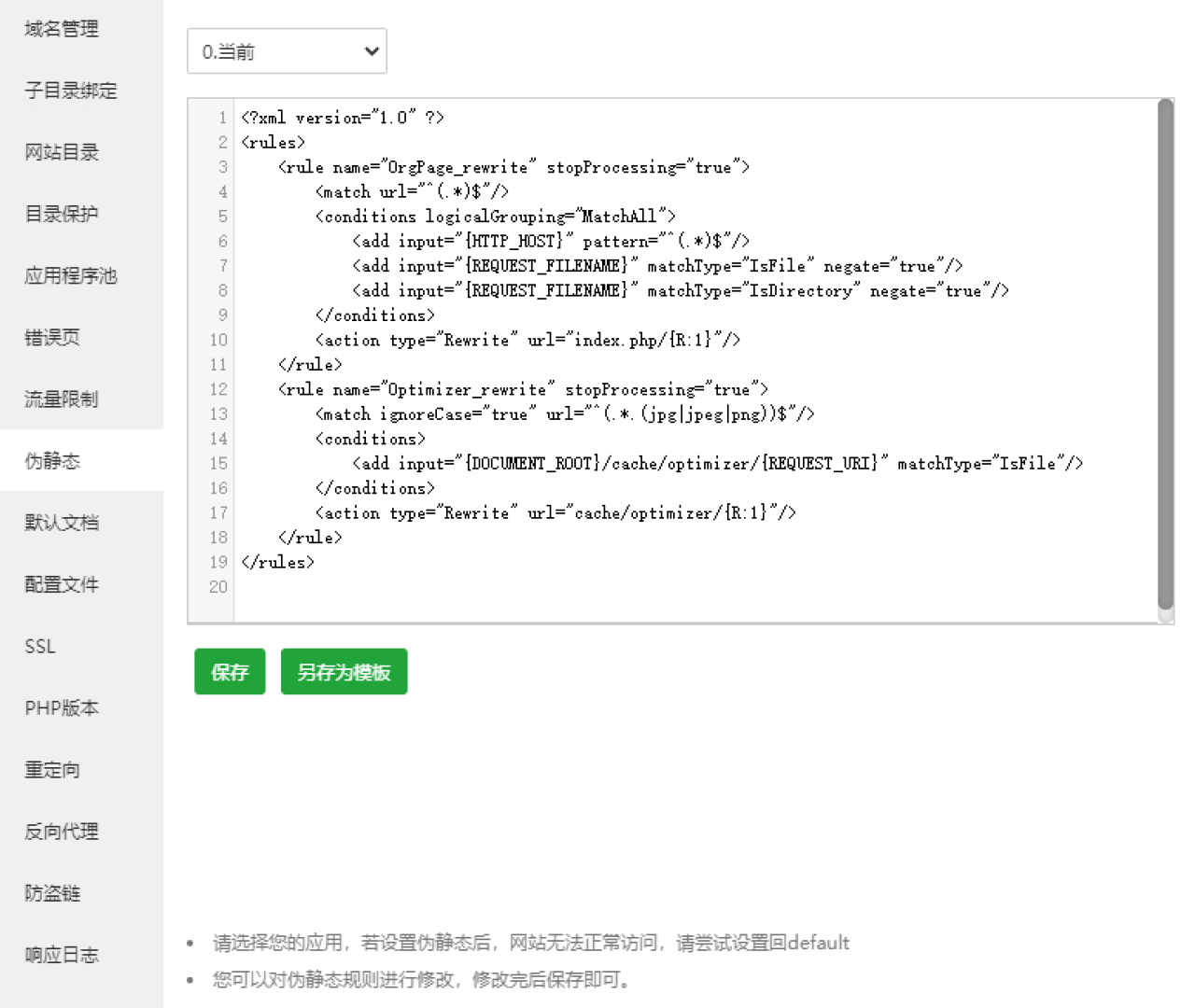Switch to the PHP版本 section
The image size is (1195, 1008).
(61, 707)
